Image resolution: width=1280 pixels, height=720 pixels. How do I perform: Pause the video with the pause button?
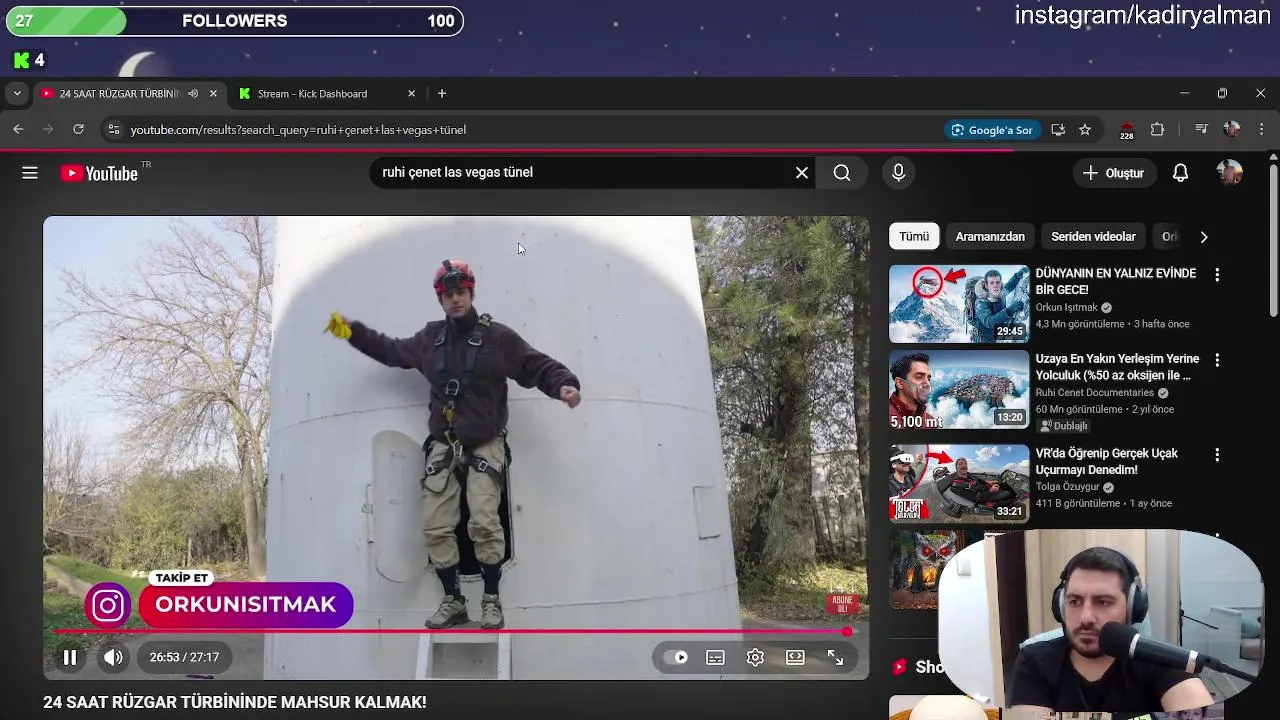point(70,657)
